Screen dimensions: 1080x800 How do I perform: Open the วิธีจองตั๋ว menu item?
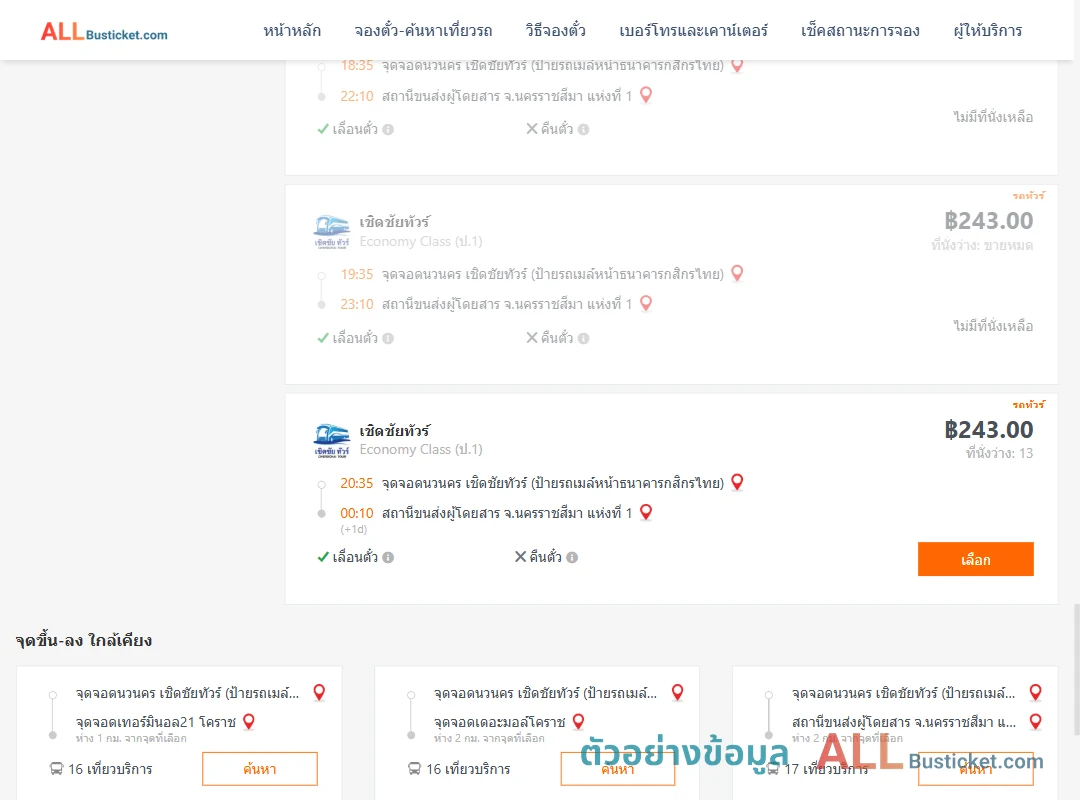tap(555, 30)
